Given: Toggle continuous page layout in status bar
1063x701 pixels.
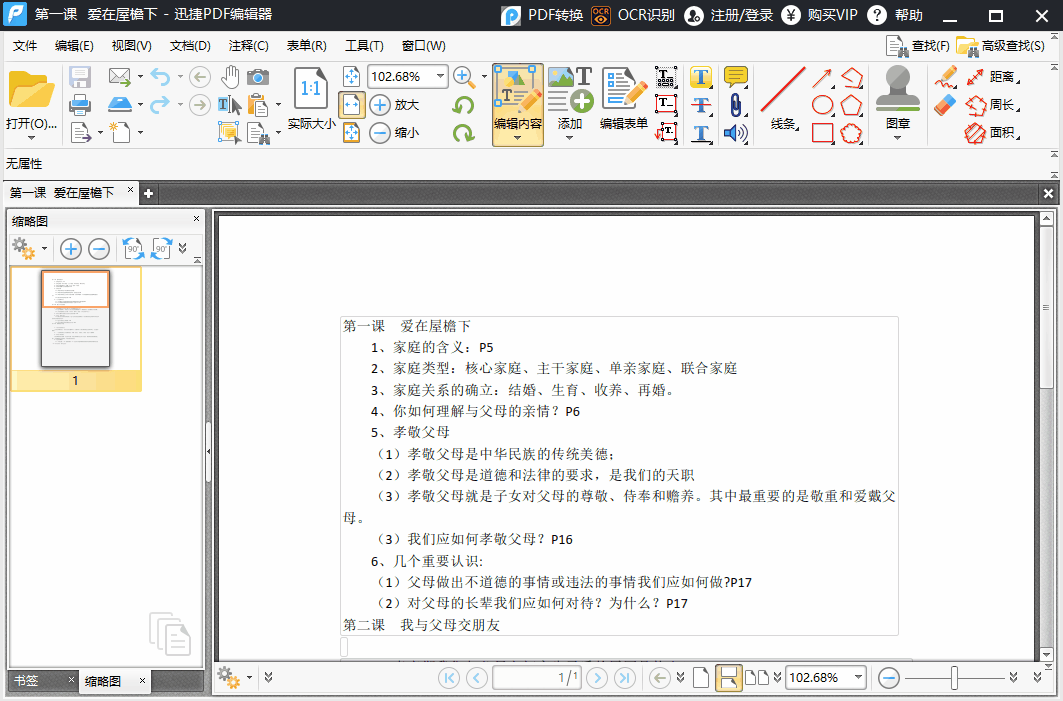Looking at the screenshot, I should click(x=729, y=677).
